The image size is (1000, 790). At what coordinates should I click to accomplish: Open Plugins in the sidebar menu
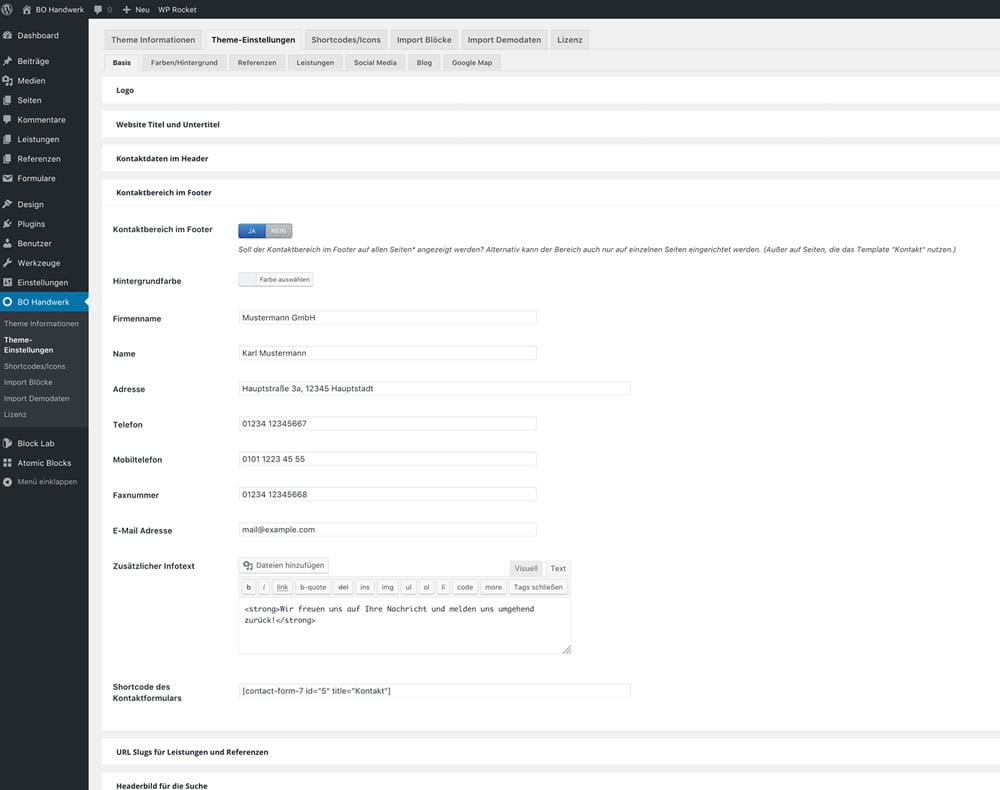pos(31,224)
